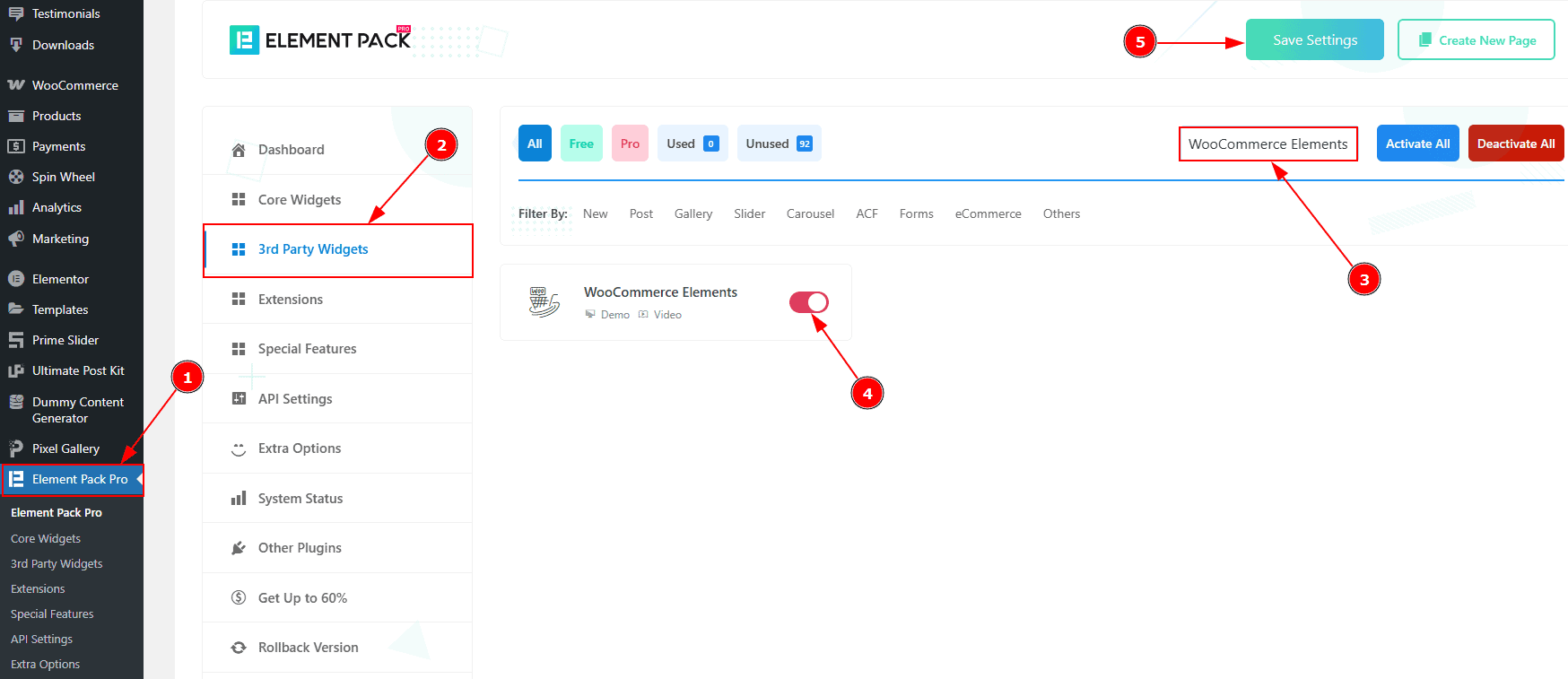Filter widgets by ACF

[x=867, y=213]
